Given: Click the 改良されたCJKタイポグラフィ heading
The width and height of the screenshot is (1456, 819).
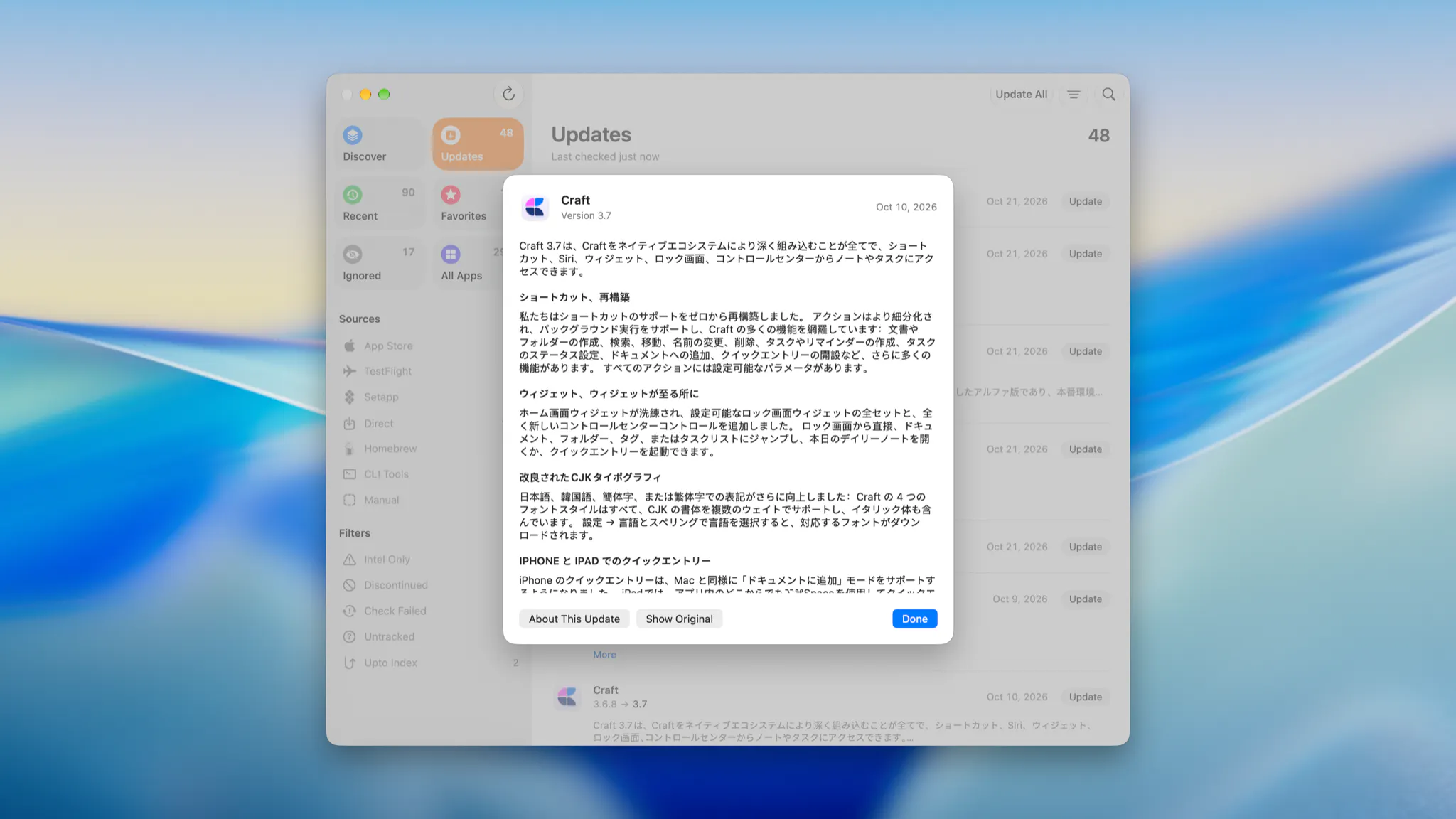Looking at the screenshot, I should coord(589,477).
